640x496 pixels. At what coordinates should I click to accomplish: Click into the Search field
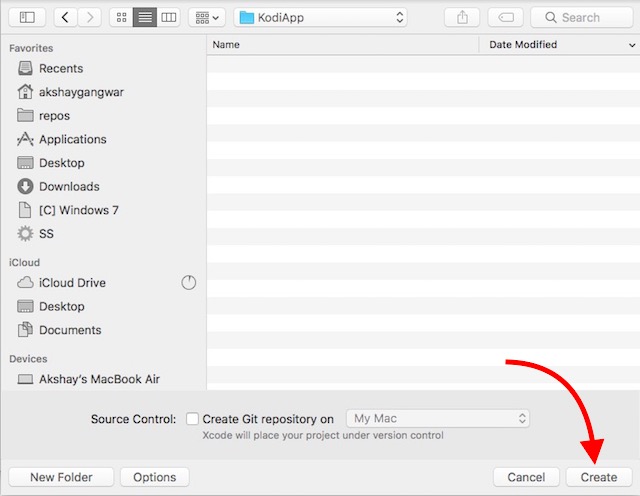[582, 18]
